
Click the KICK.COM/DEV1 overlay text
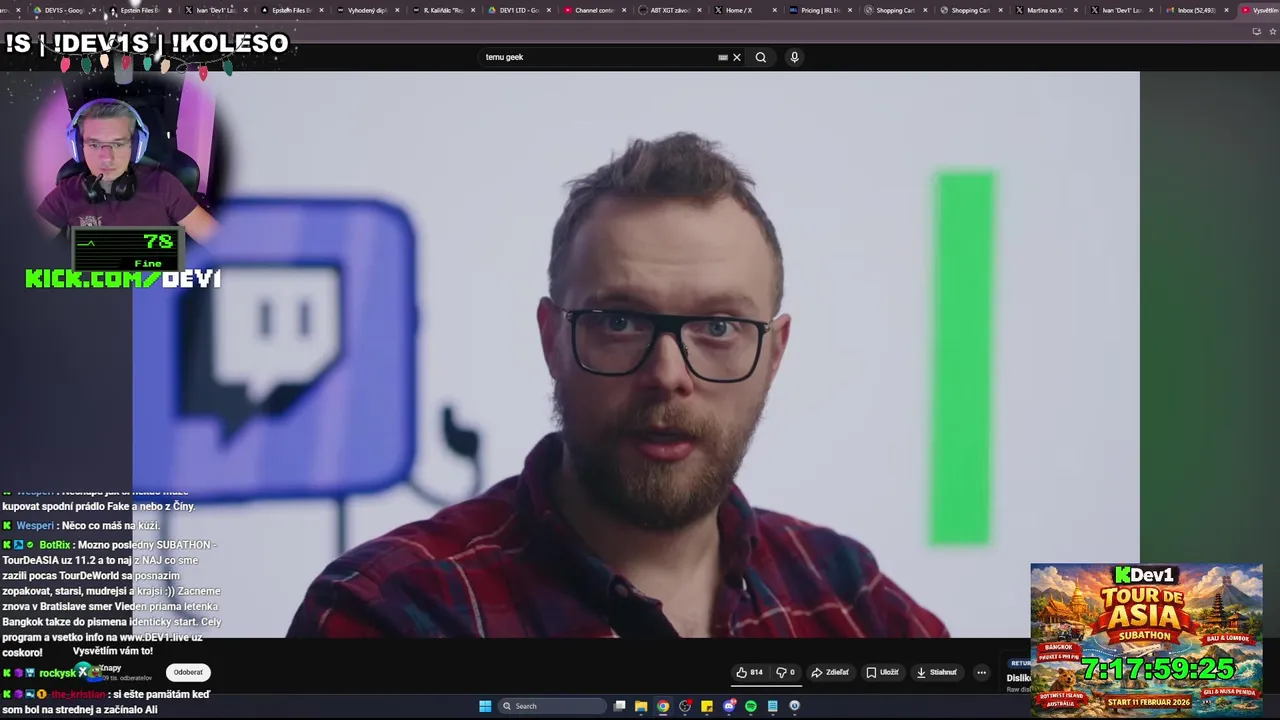pos(123,279)
